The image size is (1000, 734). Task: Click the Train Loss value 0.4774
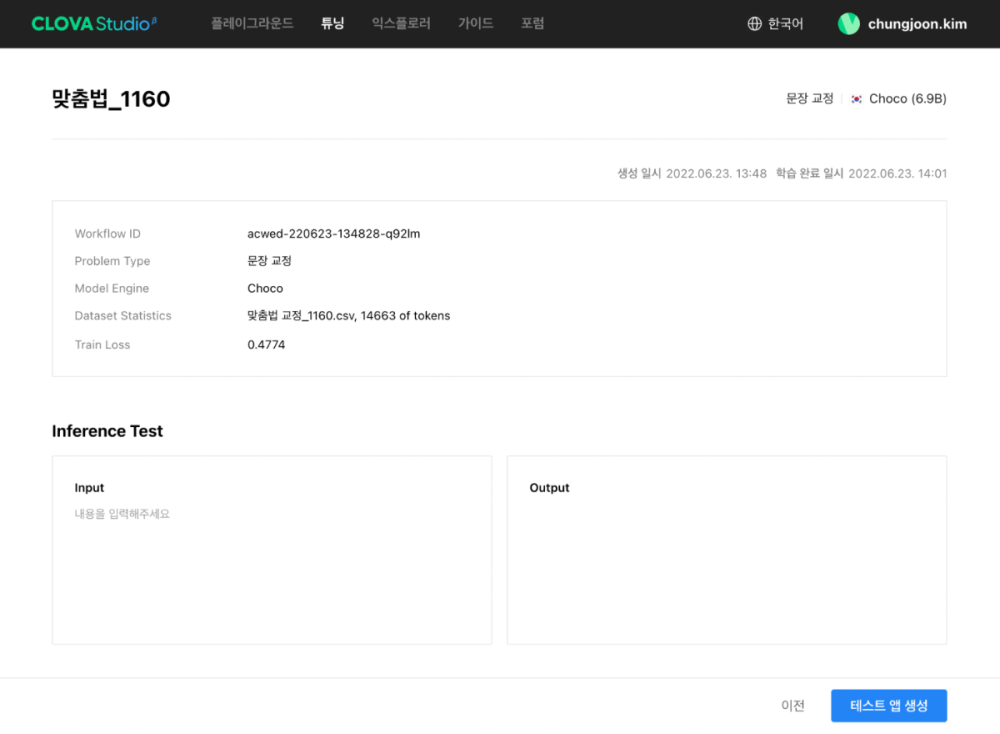coord(266,345)
